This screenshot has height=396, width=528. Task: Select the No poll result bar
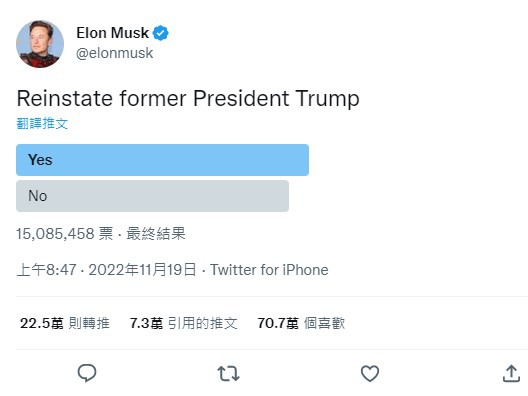point(152,196)
